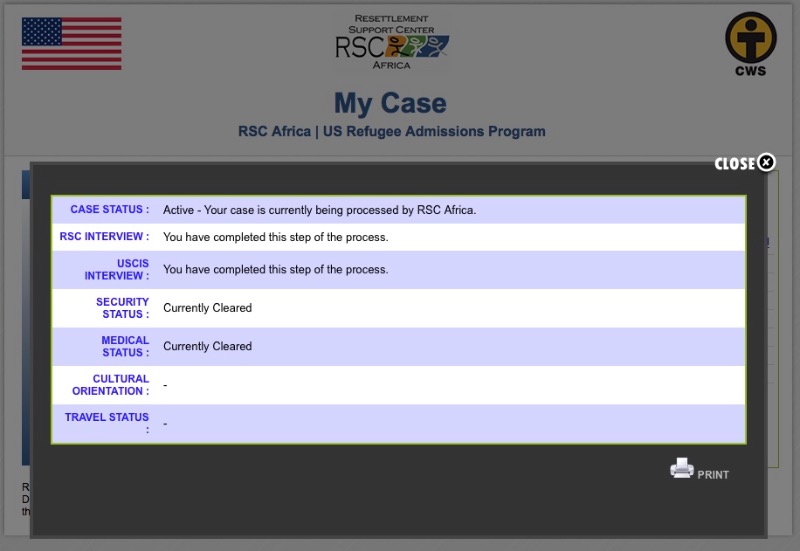
Task: Click the printer icon
Action: (x=682, y=468)
